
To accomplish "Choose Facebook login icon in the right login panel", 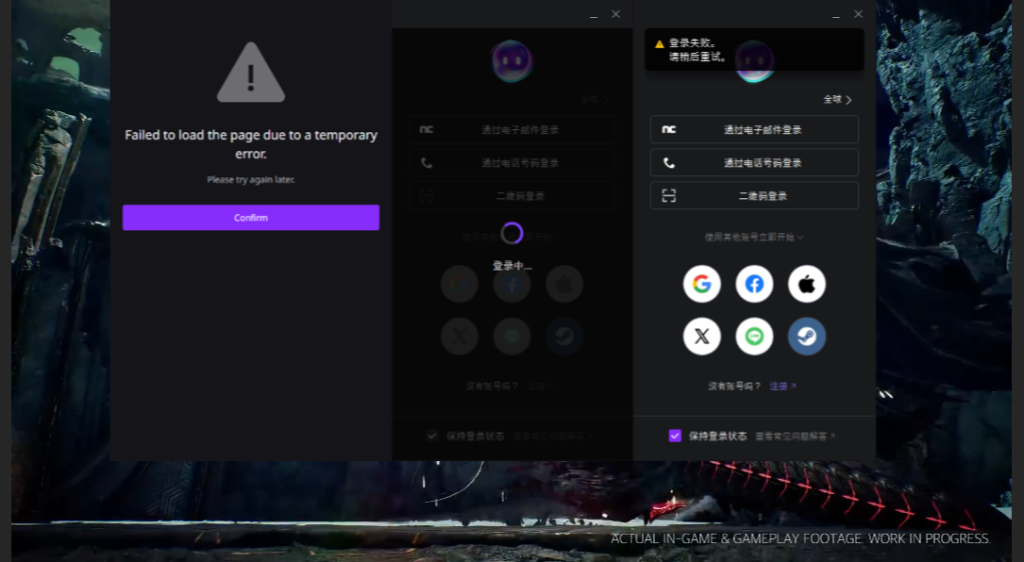I will [x=755, y=284].
